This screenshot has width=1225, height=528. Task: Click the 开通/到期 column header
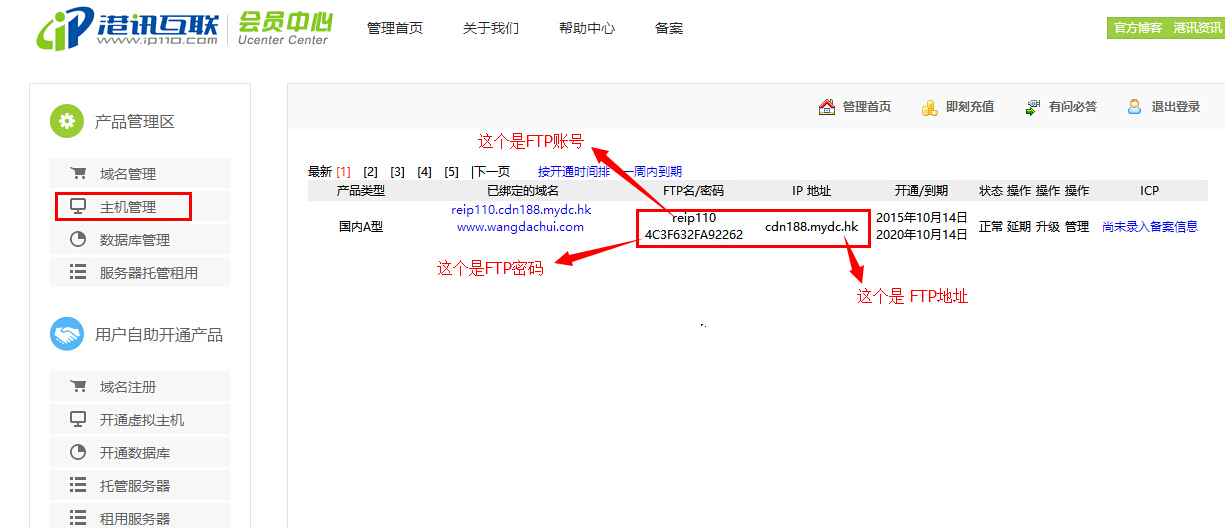(x=921, y=190)
